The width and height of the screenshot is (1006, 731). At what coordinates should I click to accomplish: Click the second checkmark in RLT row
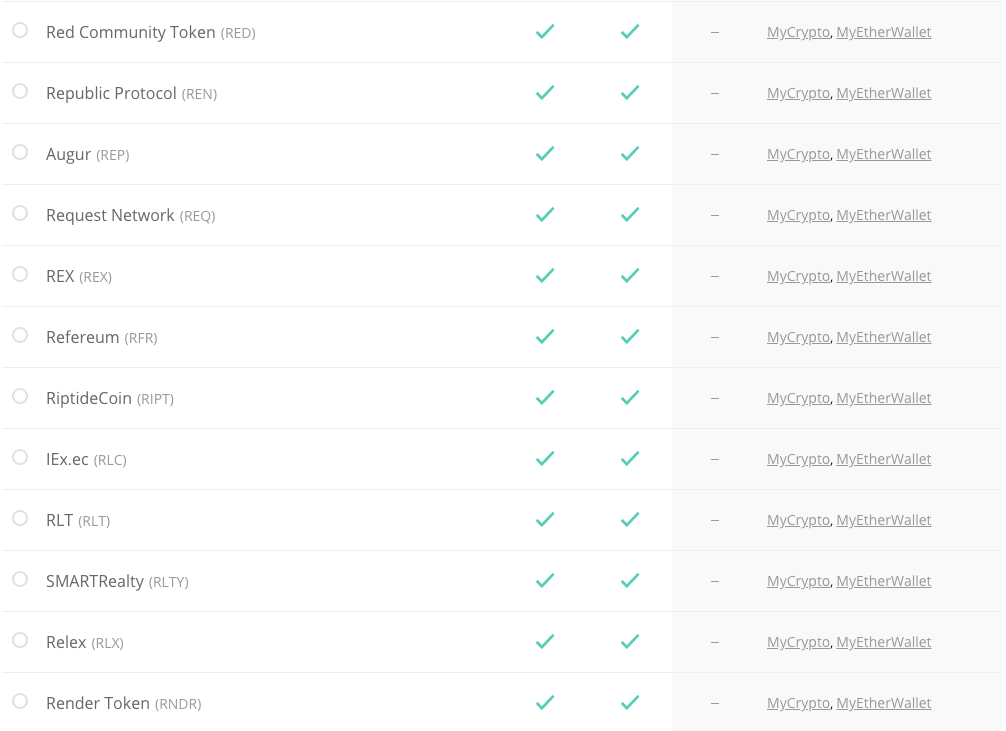(x=630, y=520)
